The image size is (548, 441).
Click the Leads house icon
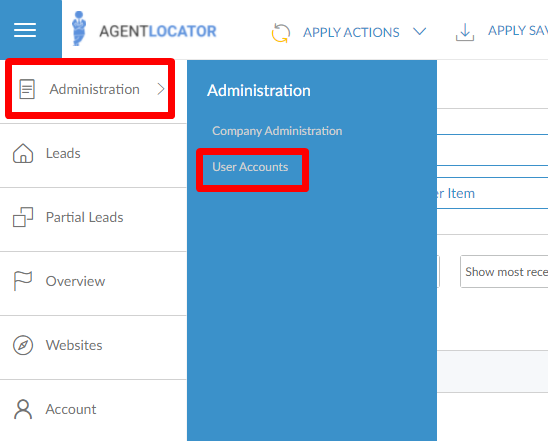coord(23,153)
